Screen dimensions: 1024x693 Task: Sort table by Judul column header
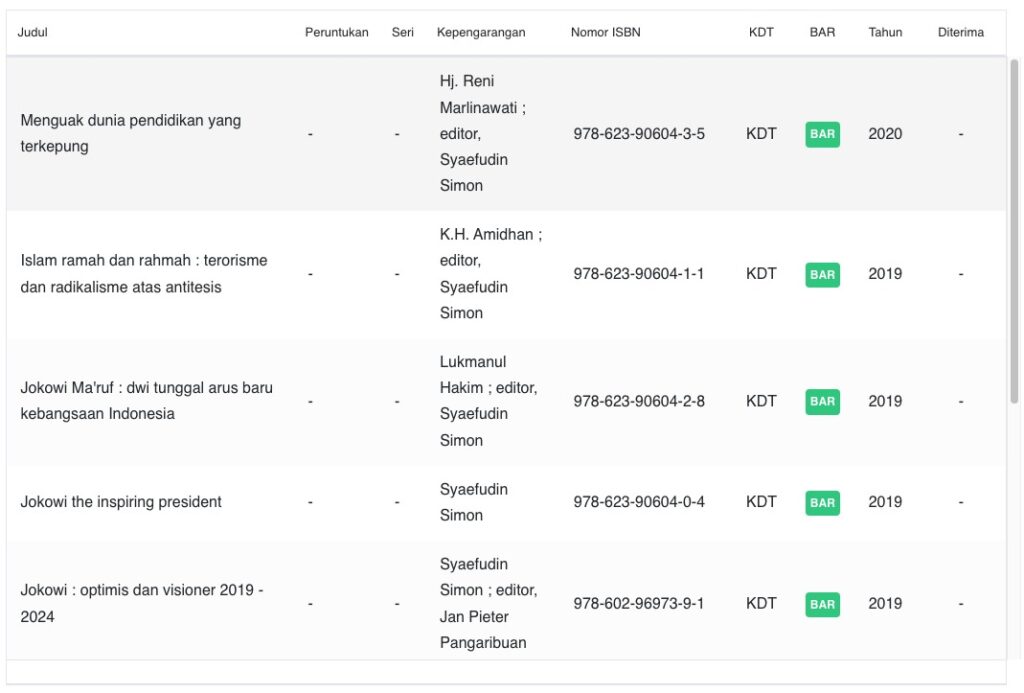[33, 32]
